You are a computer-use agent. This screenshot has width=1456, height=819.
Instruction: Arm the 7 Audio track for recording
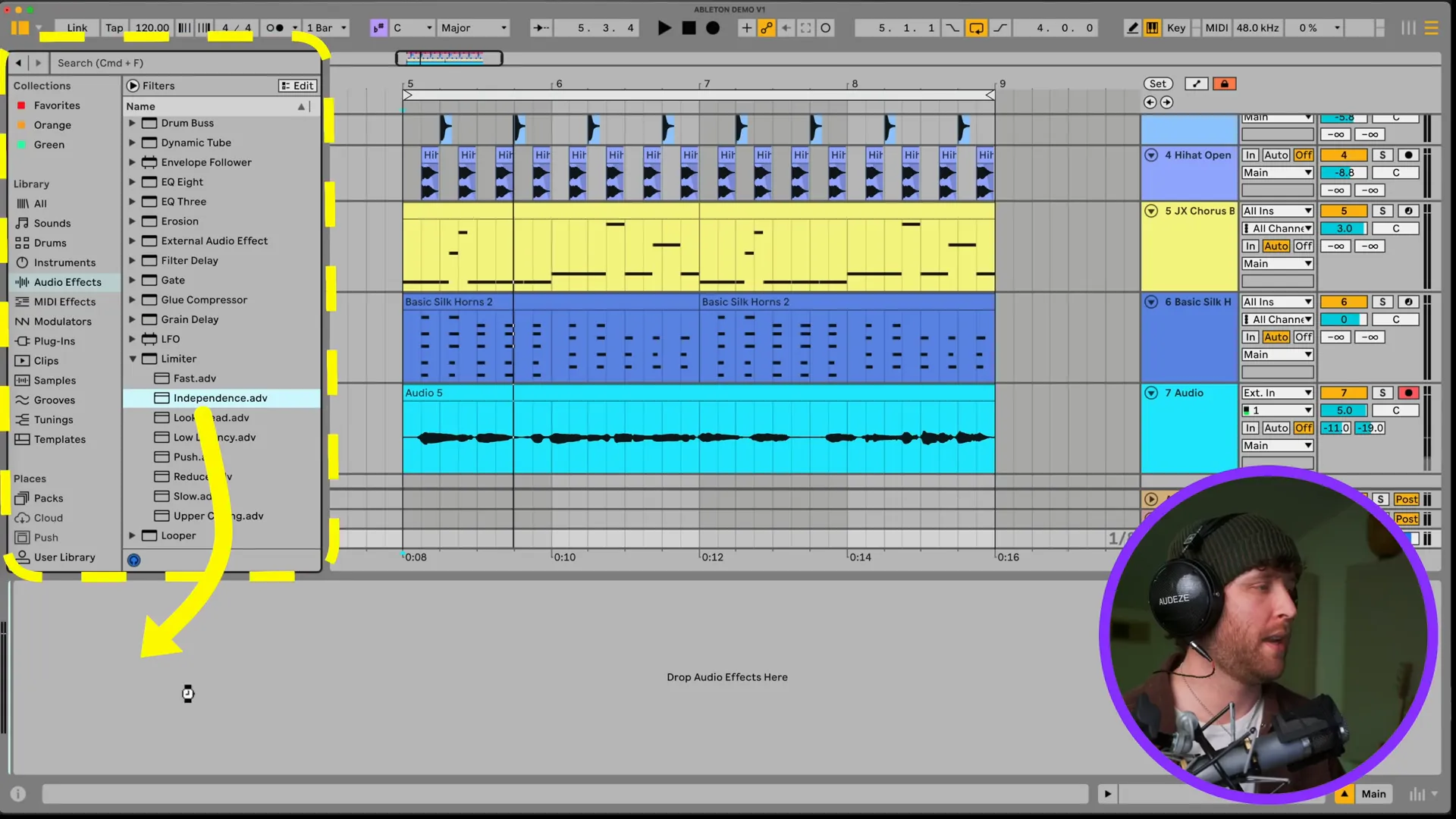(1408, 393)
